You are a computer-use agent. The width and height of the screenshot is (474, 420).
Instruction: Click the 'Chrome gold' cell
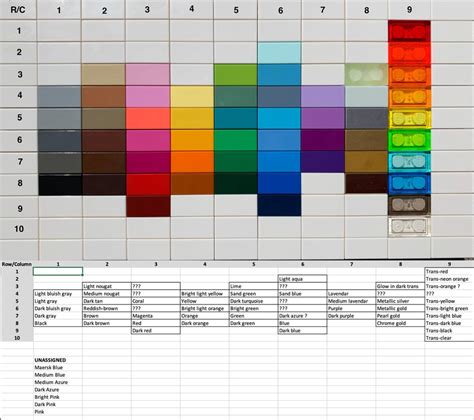pyautogui.click(x=400, y=323)
